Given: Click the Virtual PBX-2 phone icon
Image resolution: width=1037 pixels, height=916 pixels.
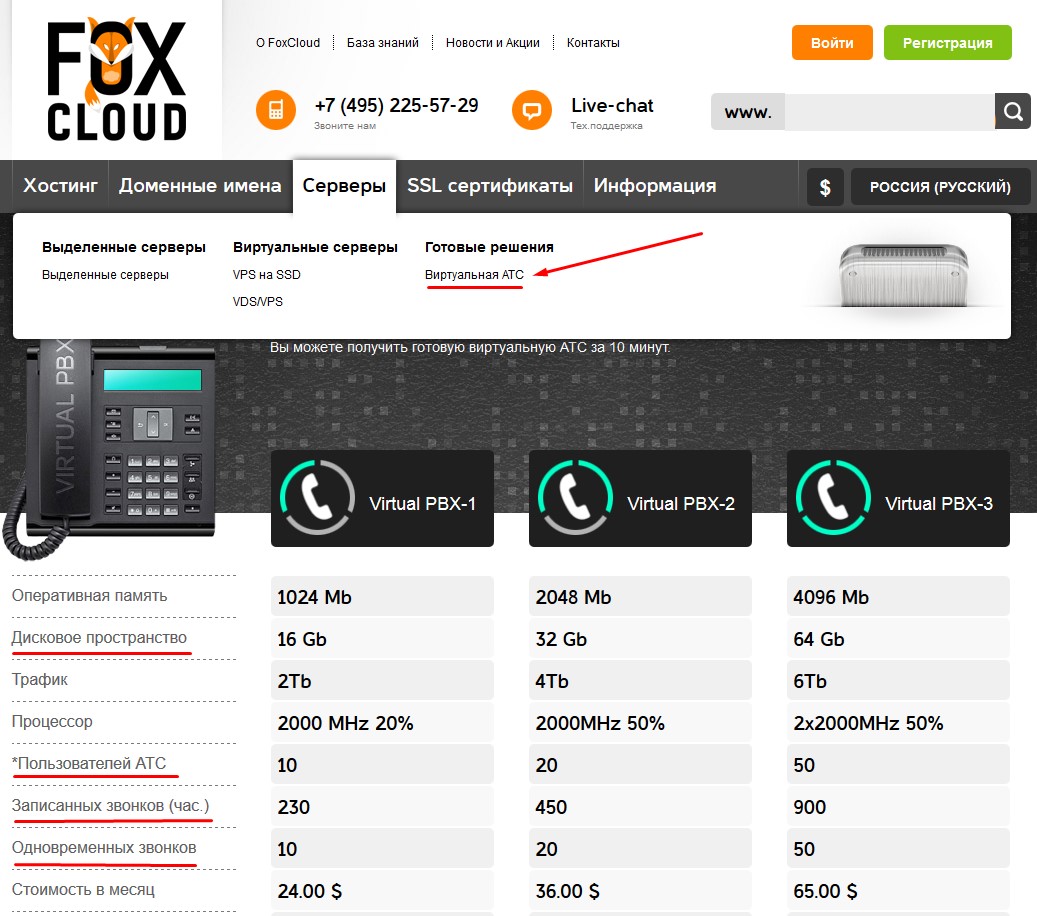Looking at the screenshot, I should 575,498.
